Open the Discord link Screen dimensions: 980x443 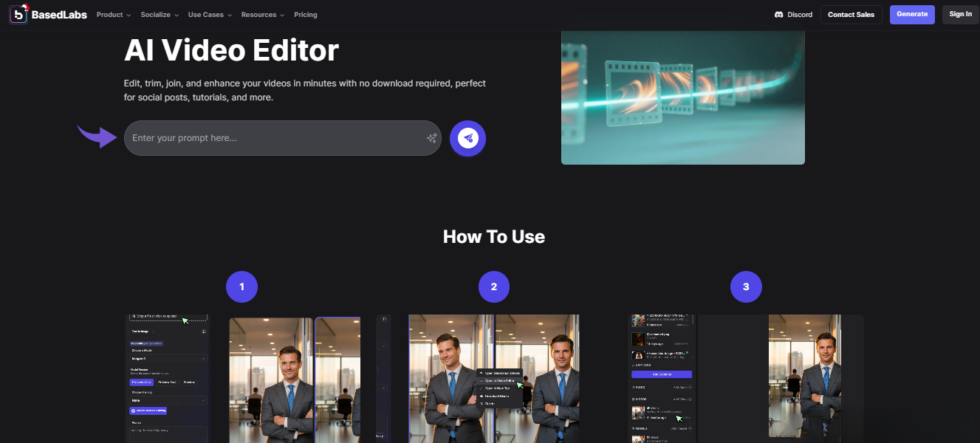tap(793, 14)
